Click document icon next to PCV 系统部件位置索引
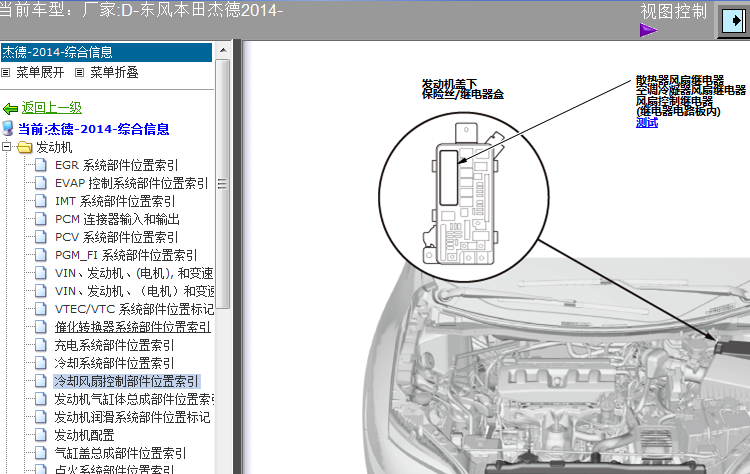Image resolution: width=750 pixels, height=474 pixels. 41,237
